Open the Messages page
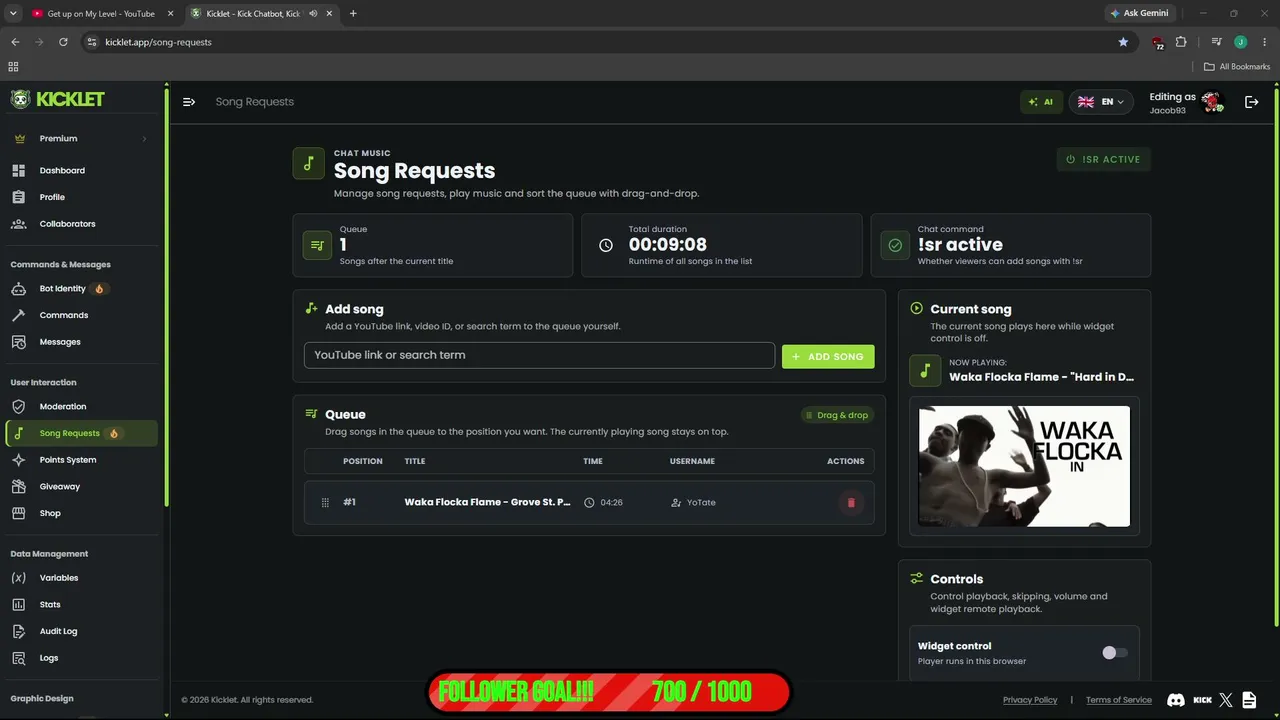Viewport: 1280px width, 720px height. pyautogui.click(x=60, y=342)
